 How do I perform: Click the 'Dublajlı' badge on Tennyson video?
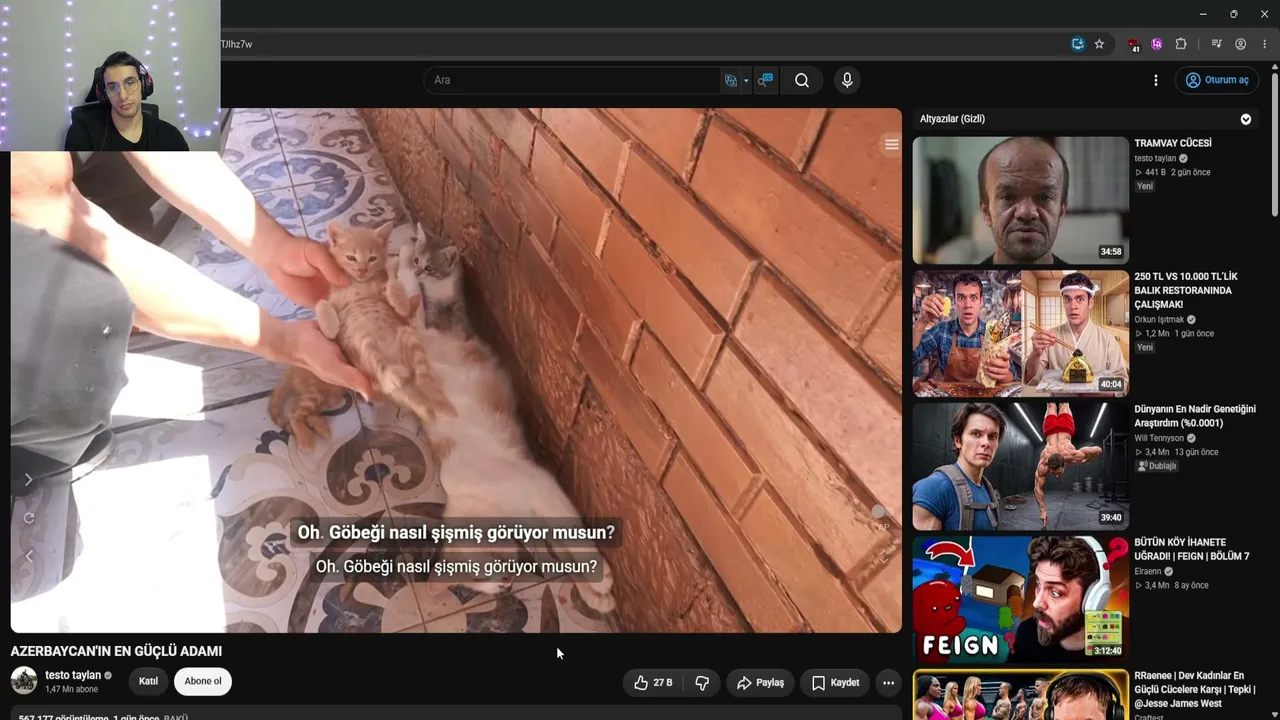1157,466
